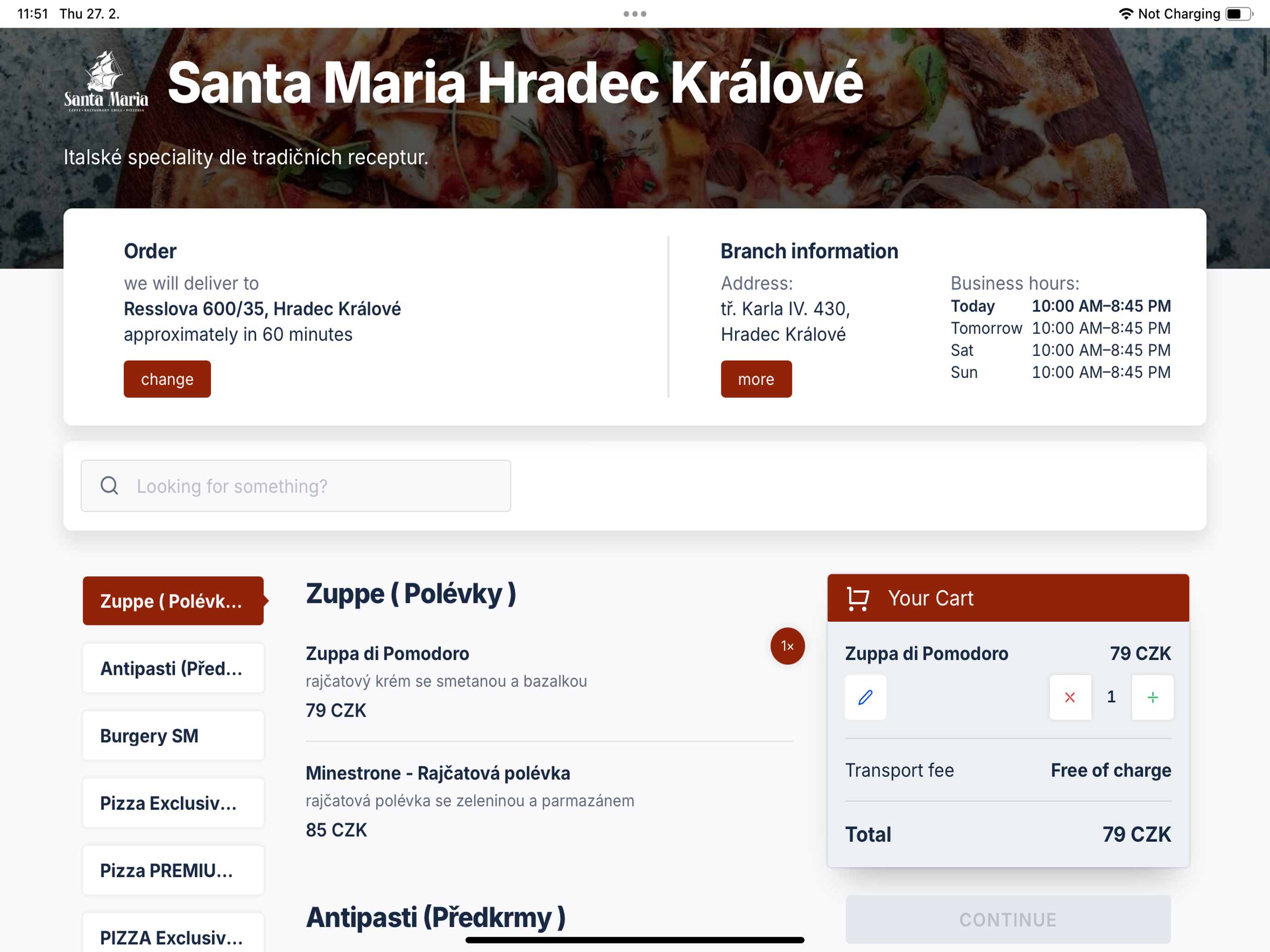Click Sat business hours row
This screenshot has height=952, width=1270.
click(1060, 350)
